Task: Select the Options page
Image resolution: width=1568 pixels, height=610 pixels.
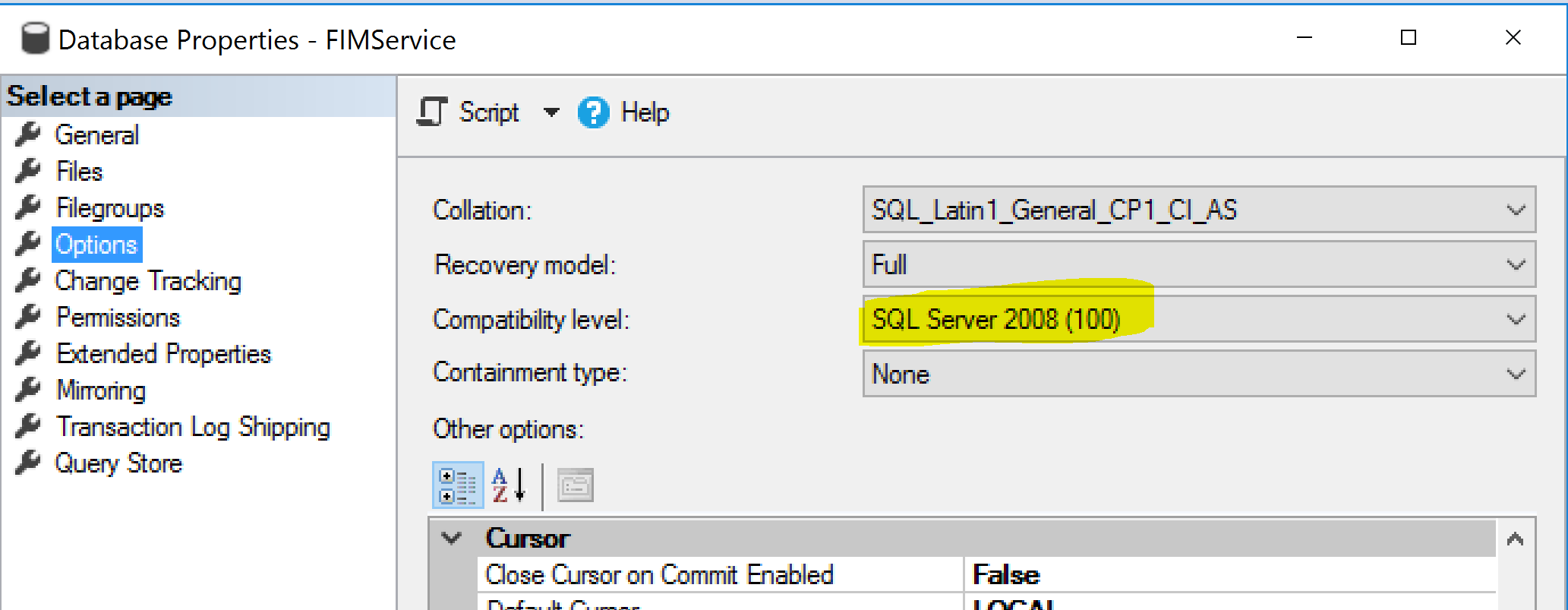Action: (96, 245)
